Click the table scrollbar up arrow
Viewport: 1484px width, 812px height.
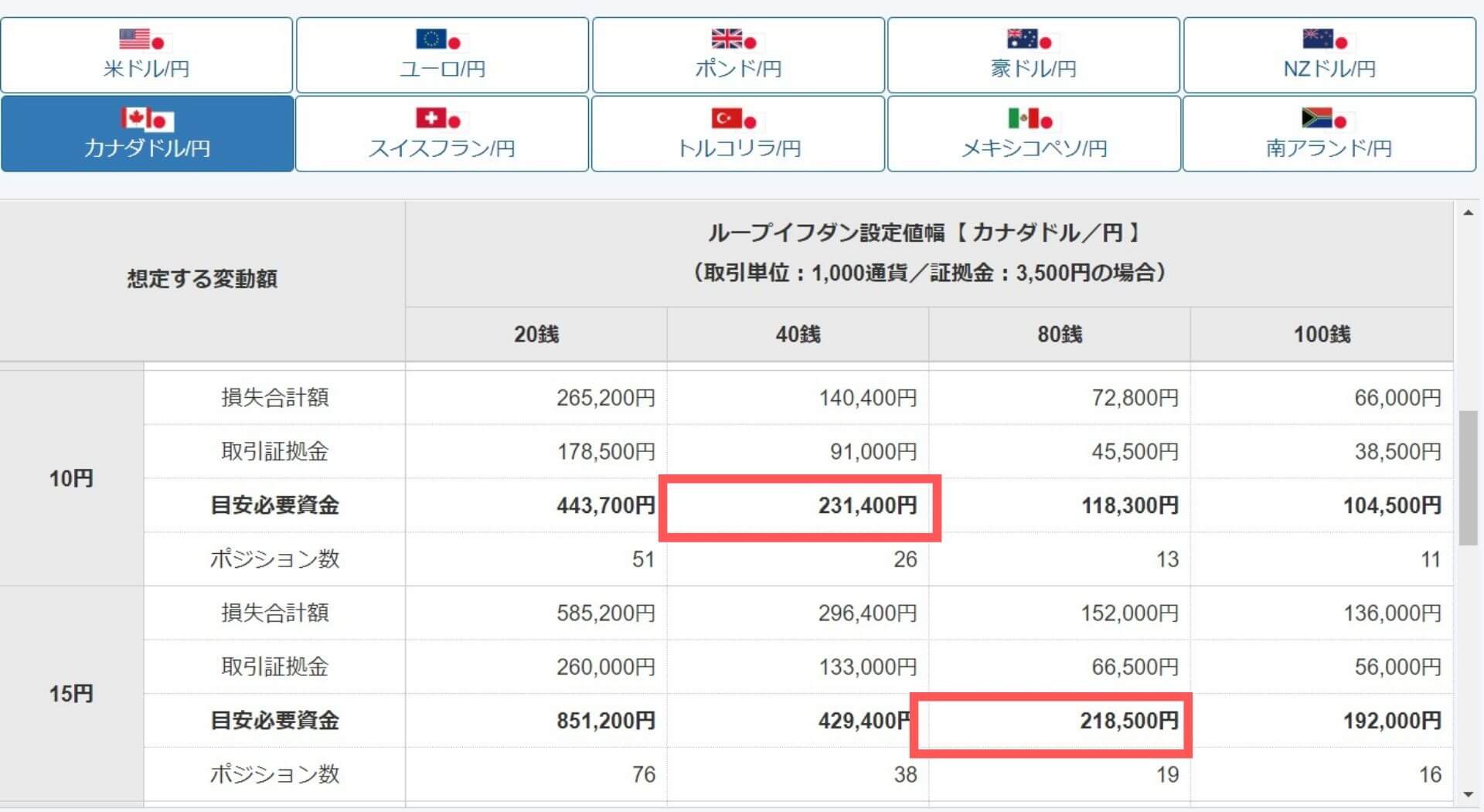1468,212
